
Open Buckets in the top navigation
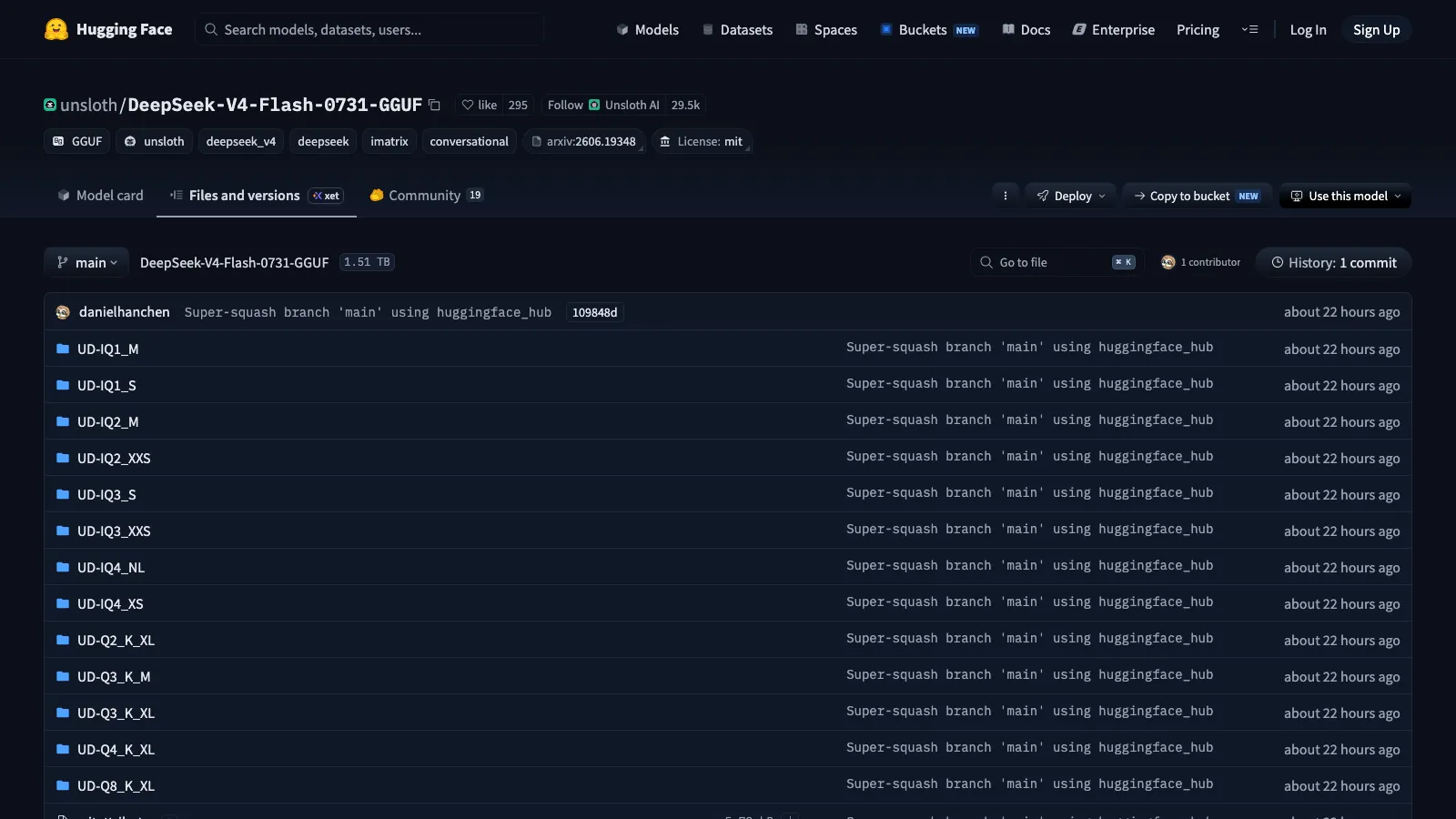928,29
